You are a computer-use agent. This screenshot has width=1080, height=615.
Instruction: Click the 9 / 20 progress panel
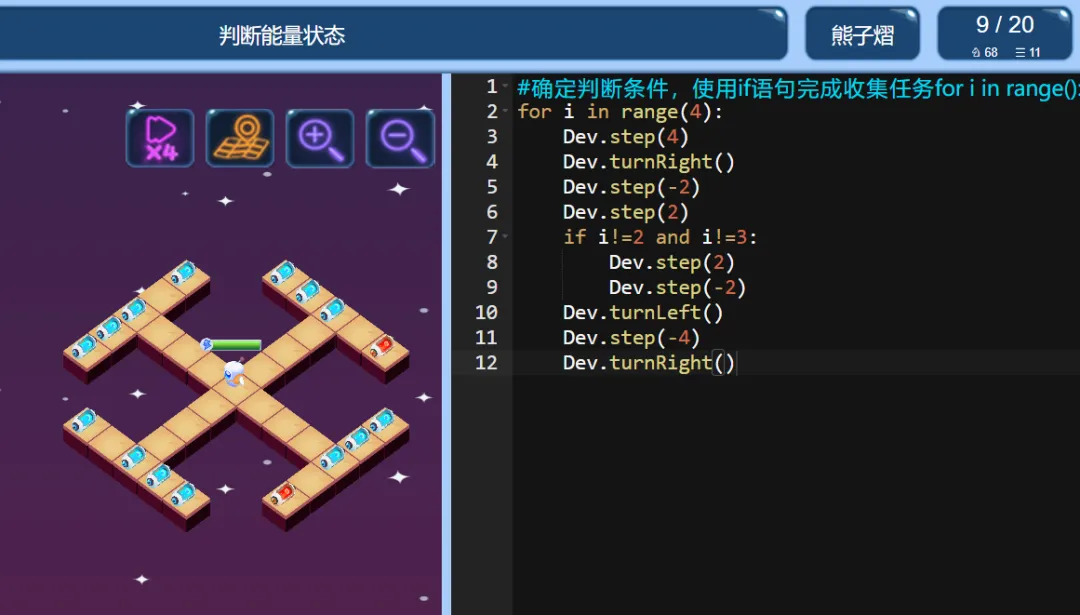click(x=1005, y=34)
